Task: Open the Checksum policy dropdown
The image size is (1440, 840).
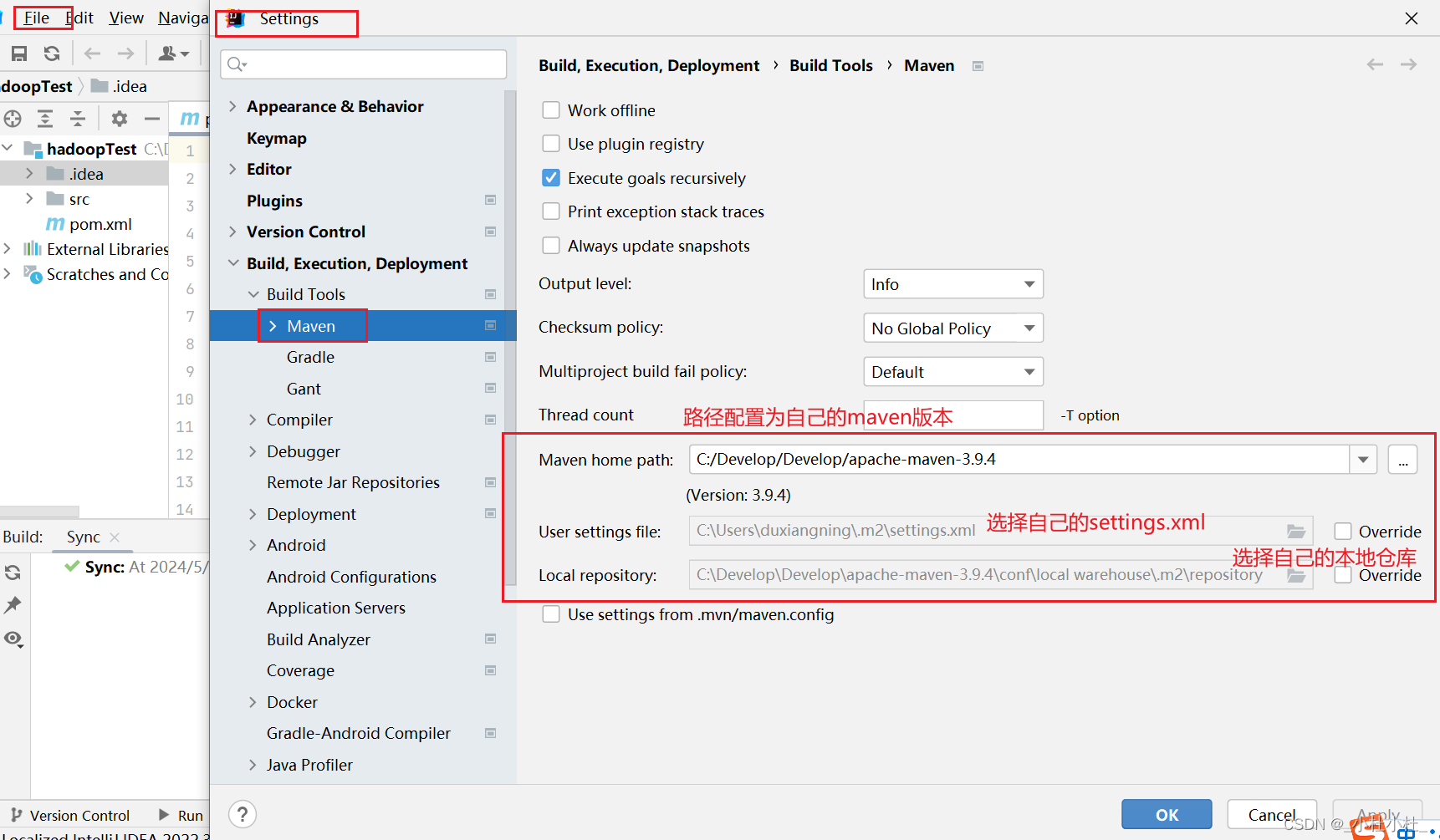Action: pos(953,328)
